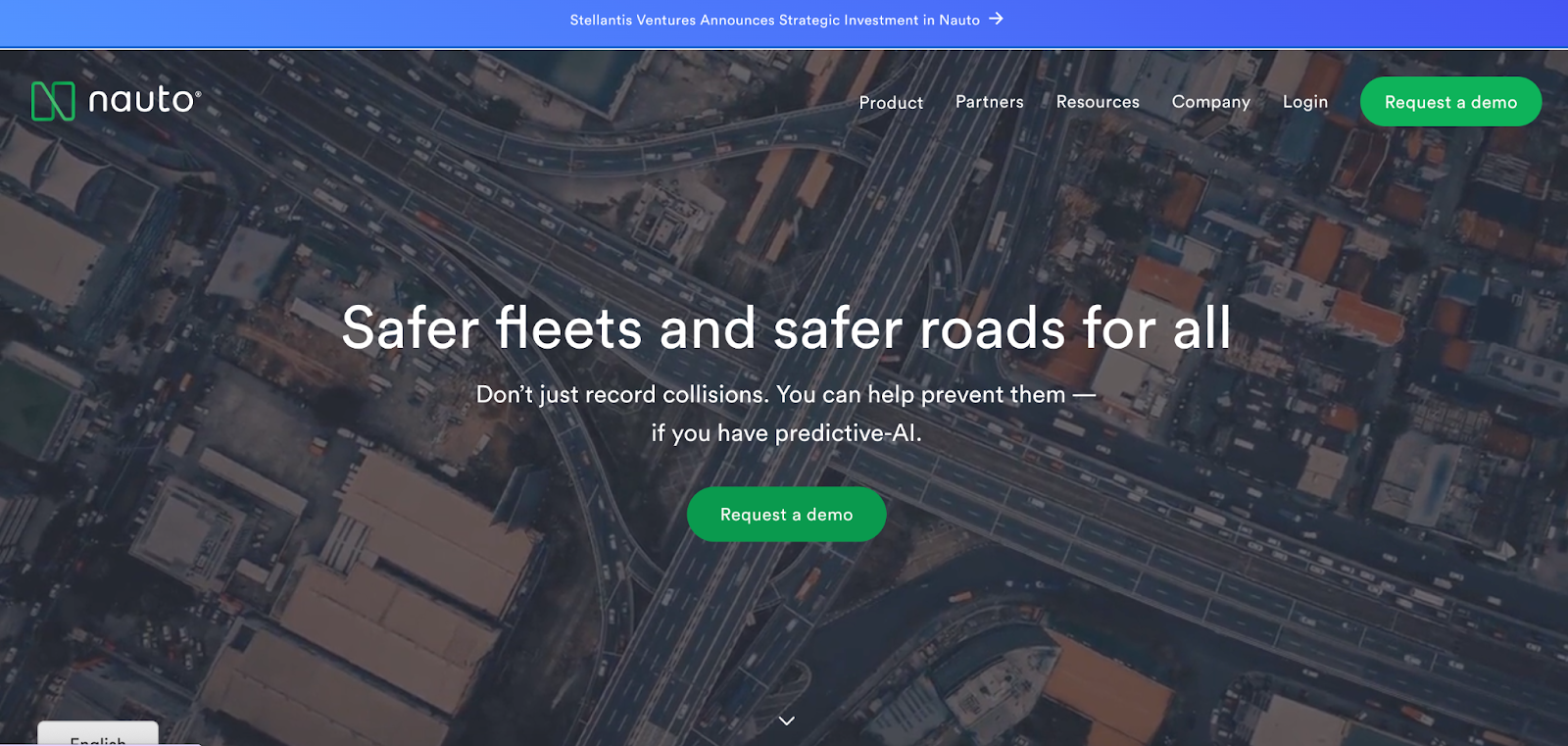
Task: Click Request a demo in the header
Action: (1450, 102)
